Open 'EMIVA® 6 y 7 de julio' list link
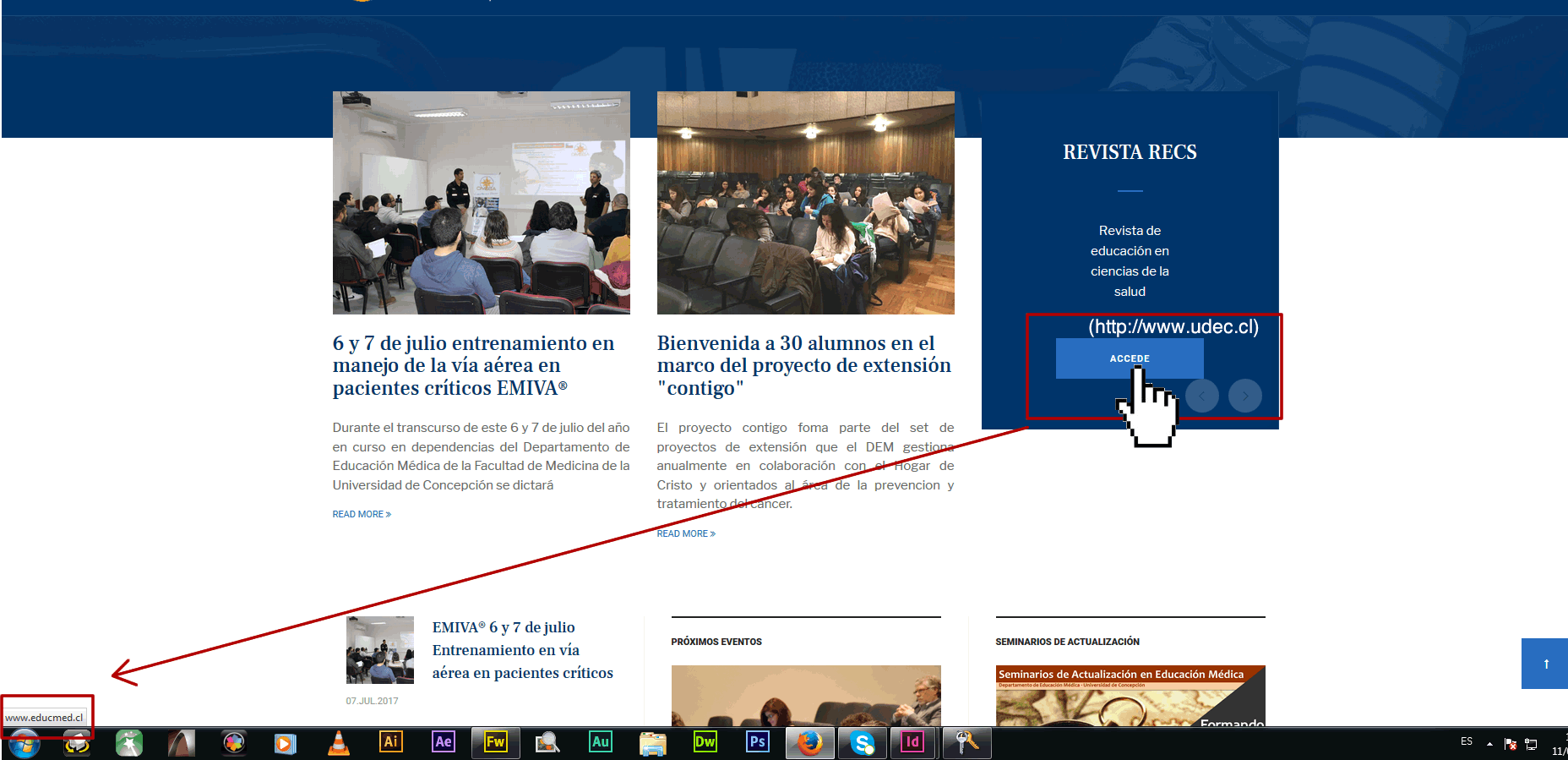The width and height of the screenshot is (1568, 760). [523, 650]
